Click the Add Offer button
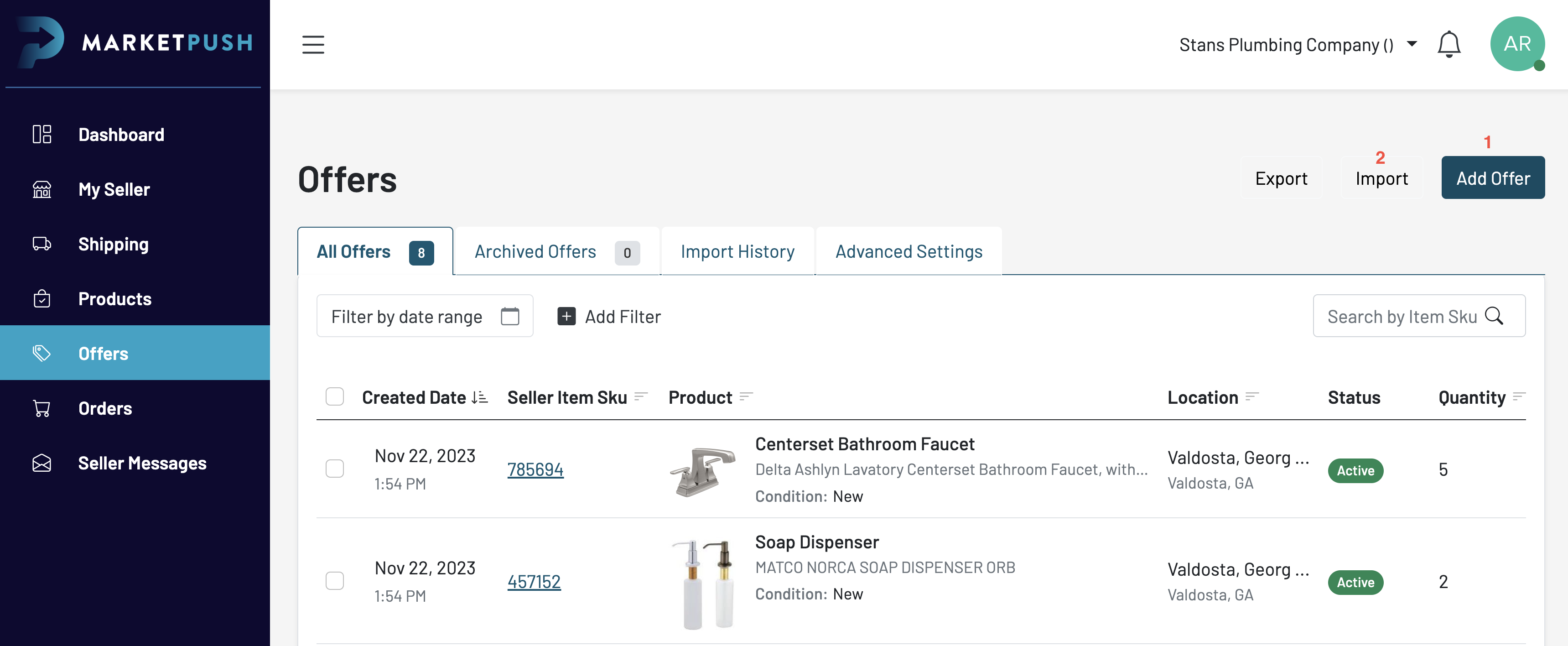This screenshot has width=1568, height=646. pos(1492,178)
